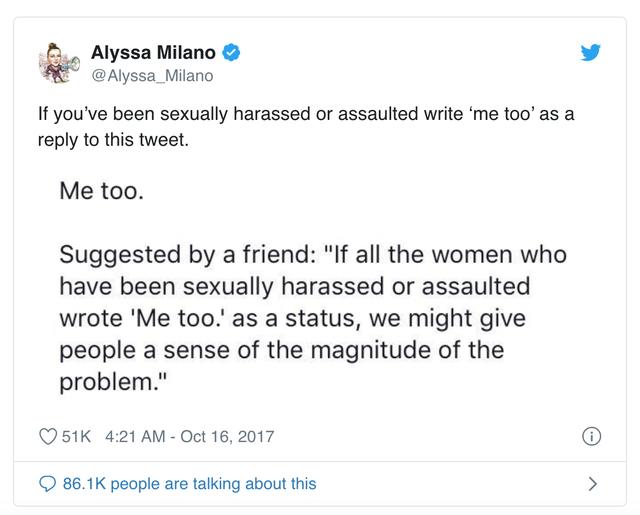
Task: Open the tweet info icon
Action: click(591, 436)
